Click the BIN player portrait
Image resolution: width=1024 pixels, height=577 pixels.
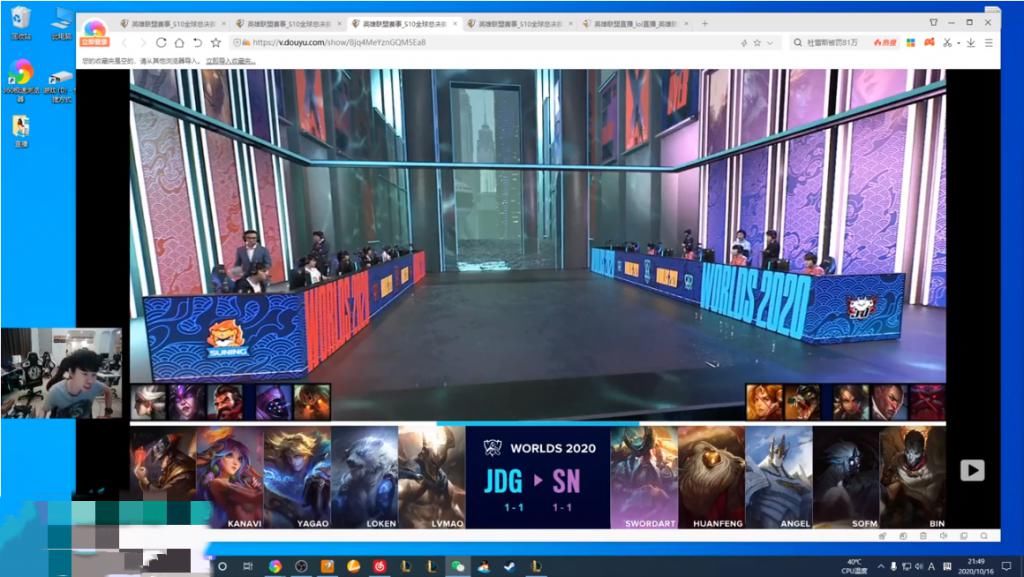[913, 477]
